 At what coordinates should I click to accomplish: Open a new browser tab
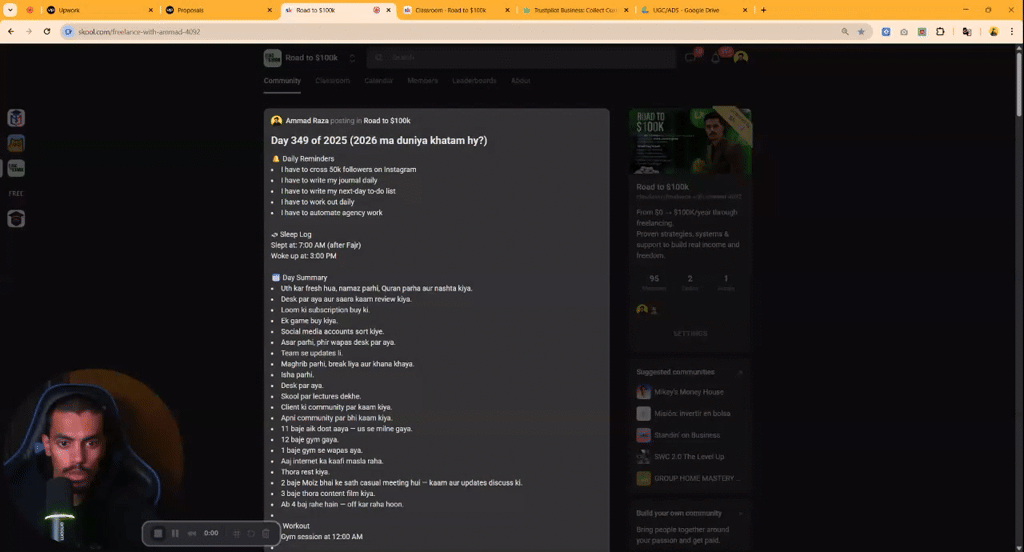click(x=763, y=10)
